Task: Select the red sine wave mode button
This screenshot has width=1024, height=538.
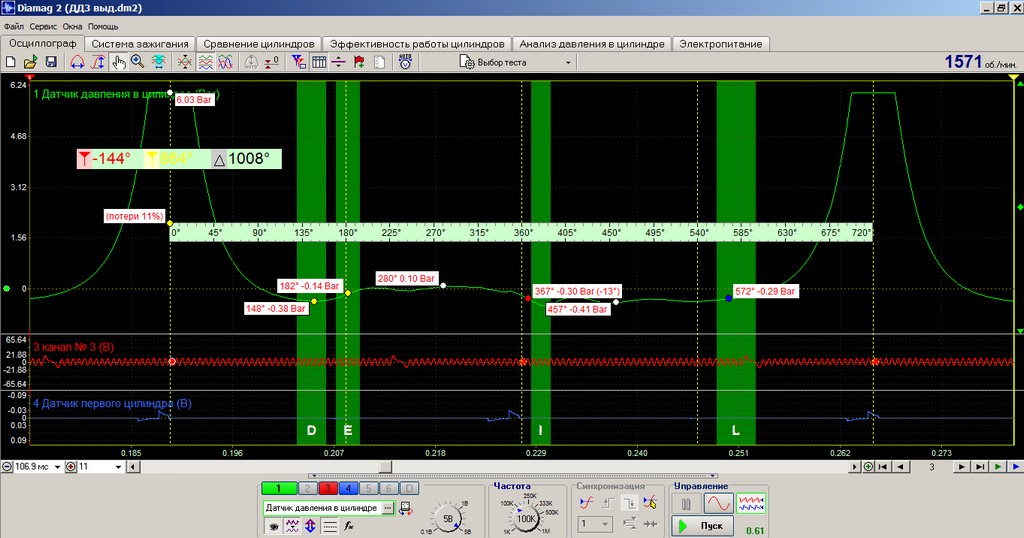Action: pos(717,504)
